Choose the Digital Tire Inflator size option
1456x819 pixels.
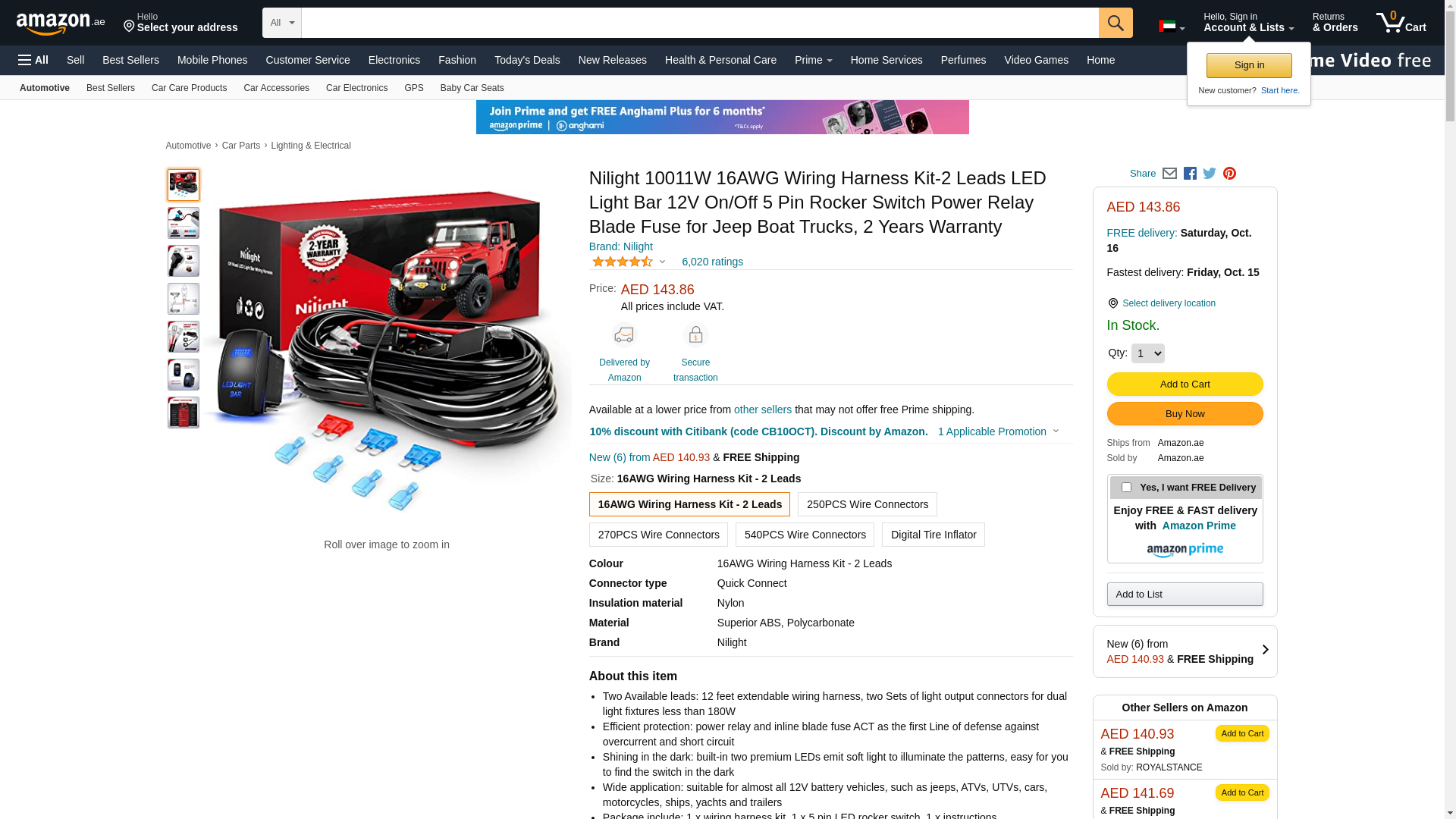click(933, 535)
